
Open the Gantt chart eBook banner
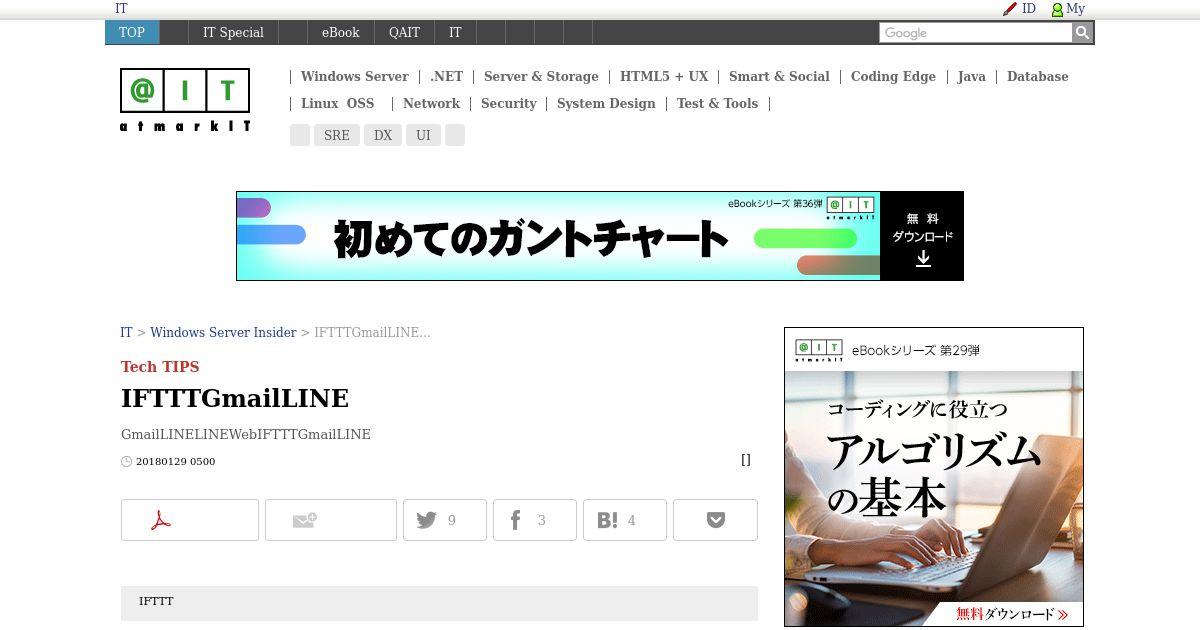point(600,236)
